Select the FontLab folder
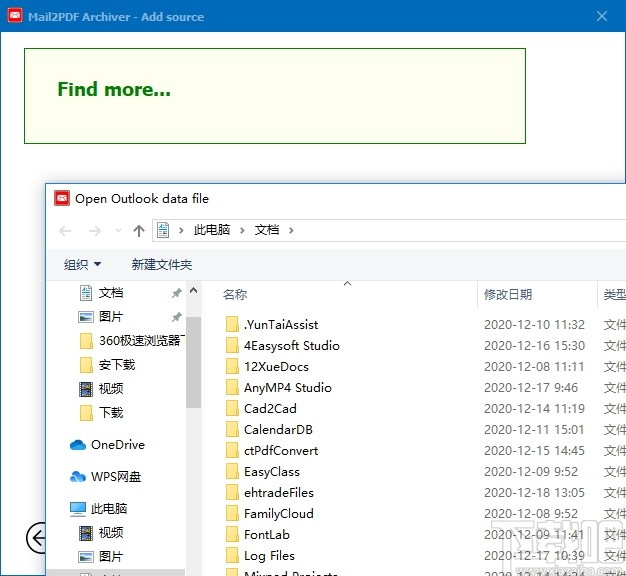Screen dimensions: 626x576 (267, 534)
